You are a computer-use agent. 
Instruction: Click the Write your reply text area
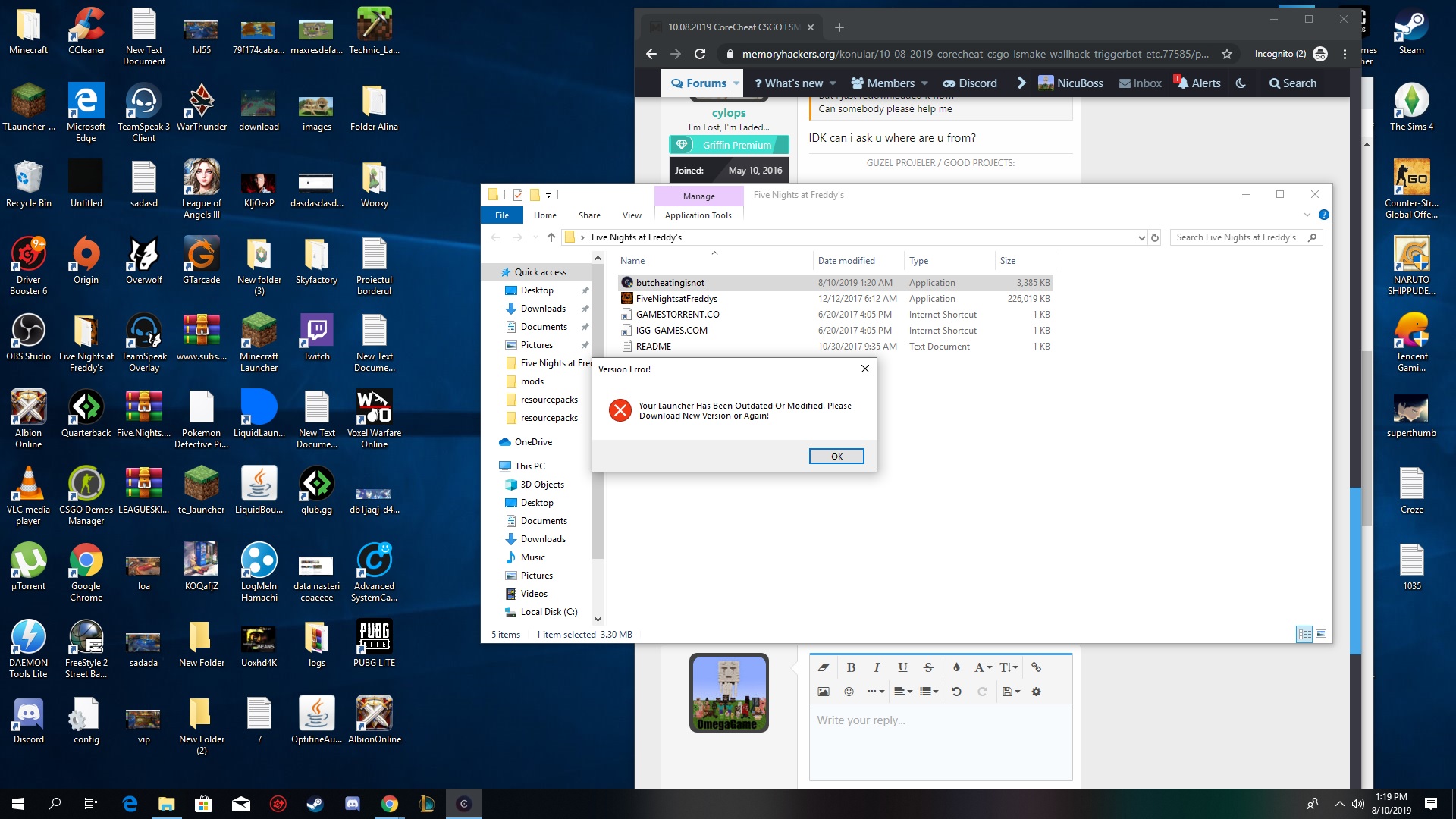coord(940,742)
